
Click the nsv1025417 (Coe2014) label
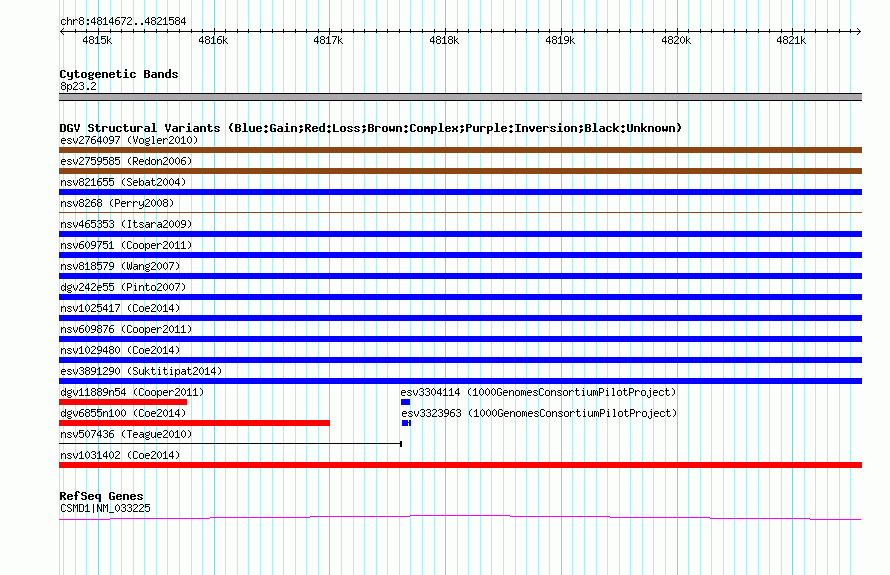(120, 308)
